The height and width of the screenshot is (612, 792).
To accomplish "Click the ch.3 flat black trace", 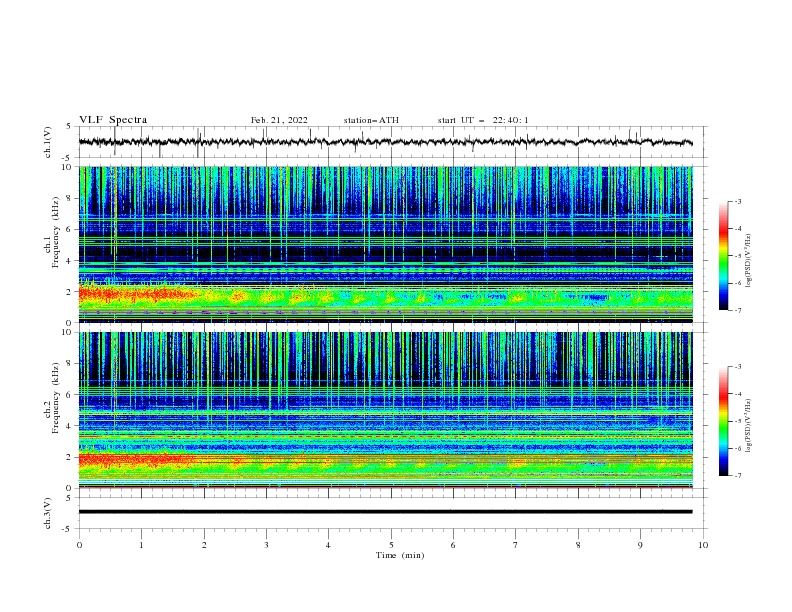I will tap(385, 512).
